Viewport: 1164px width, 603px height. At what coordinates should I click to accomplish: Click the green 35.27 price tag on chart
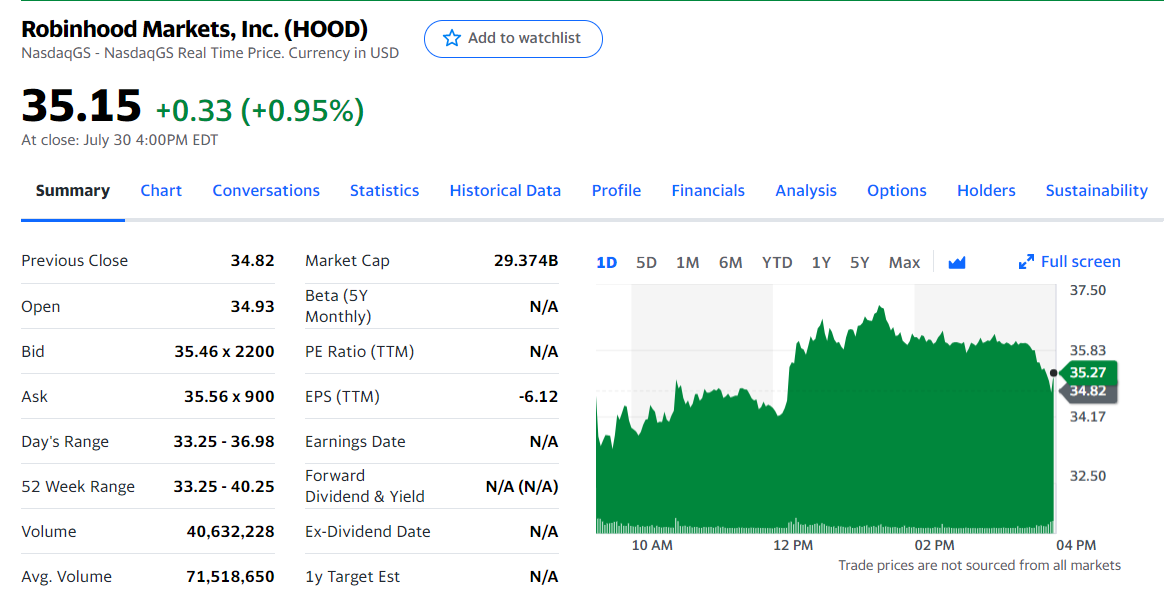pyautogui.click(x=1088, y=372)
